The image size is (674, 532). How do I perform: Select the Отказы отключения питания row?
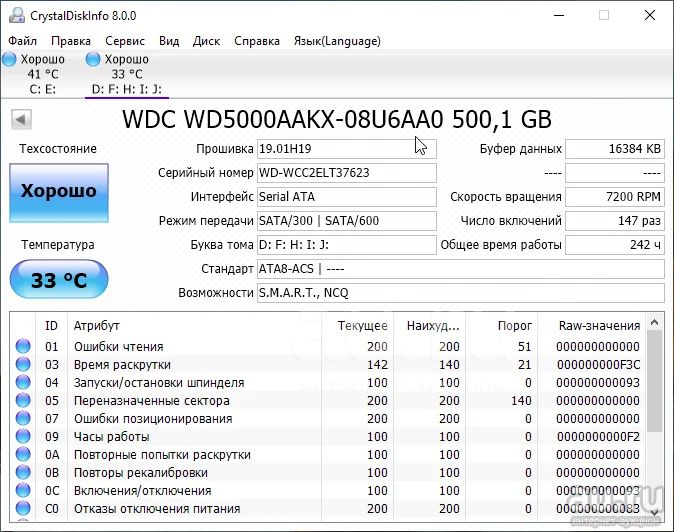(328, 509)
